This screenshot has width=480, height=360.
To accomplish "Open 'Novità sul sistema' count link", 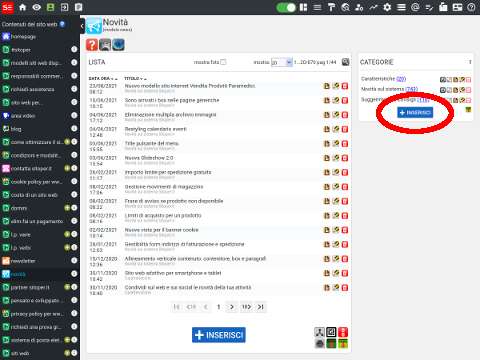I will point(412,89).
